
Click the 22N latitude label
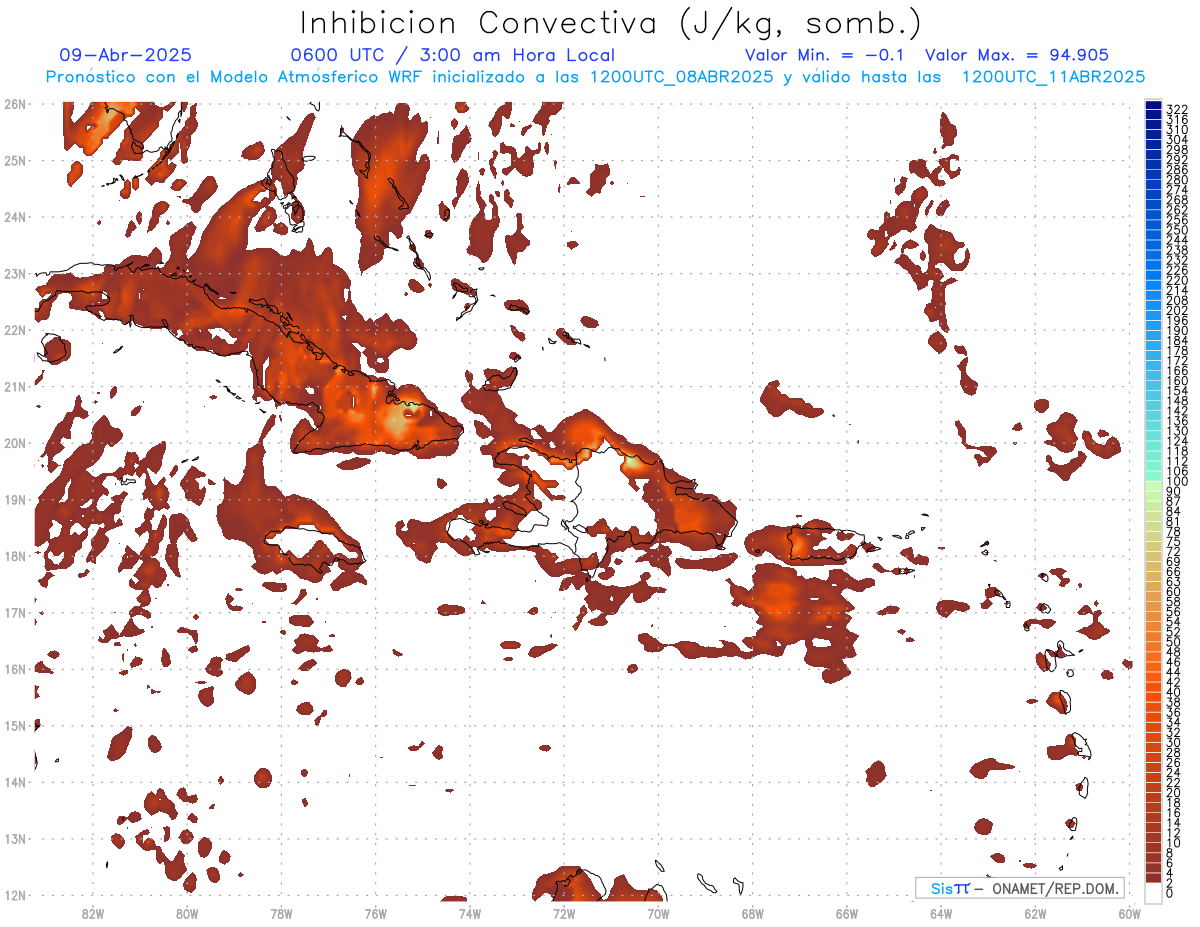point(14,330)
